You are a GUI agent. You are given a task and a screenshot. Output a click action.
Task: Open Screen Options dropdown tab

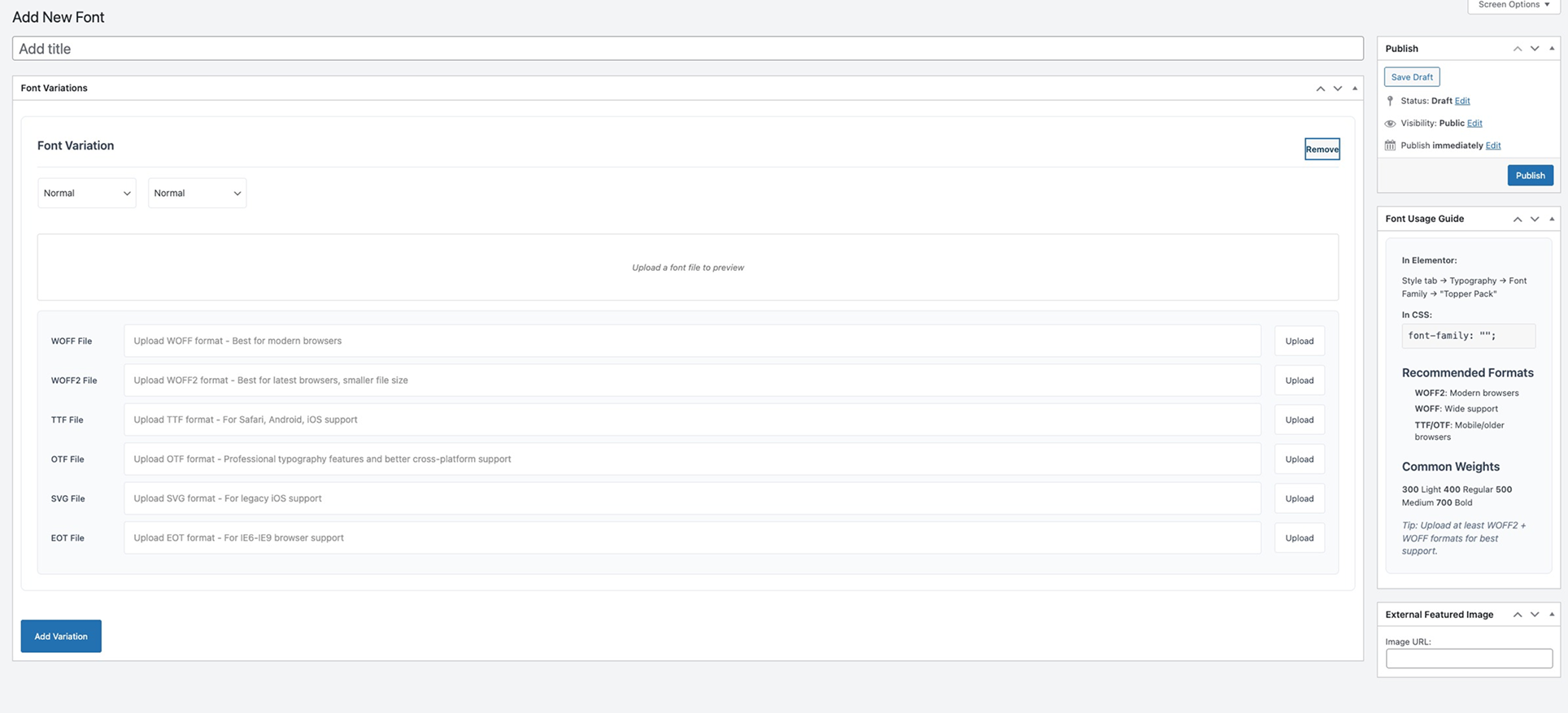point(1514,6)
